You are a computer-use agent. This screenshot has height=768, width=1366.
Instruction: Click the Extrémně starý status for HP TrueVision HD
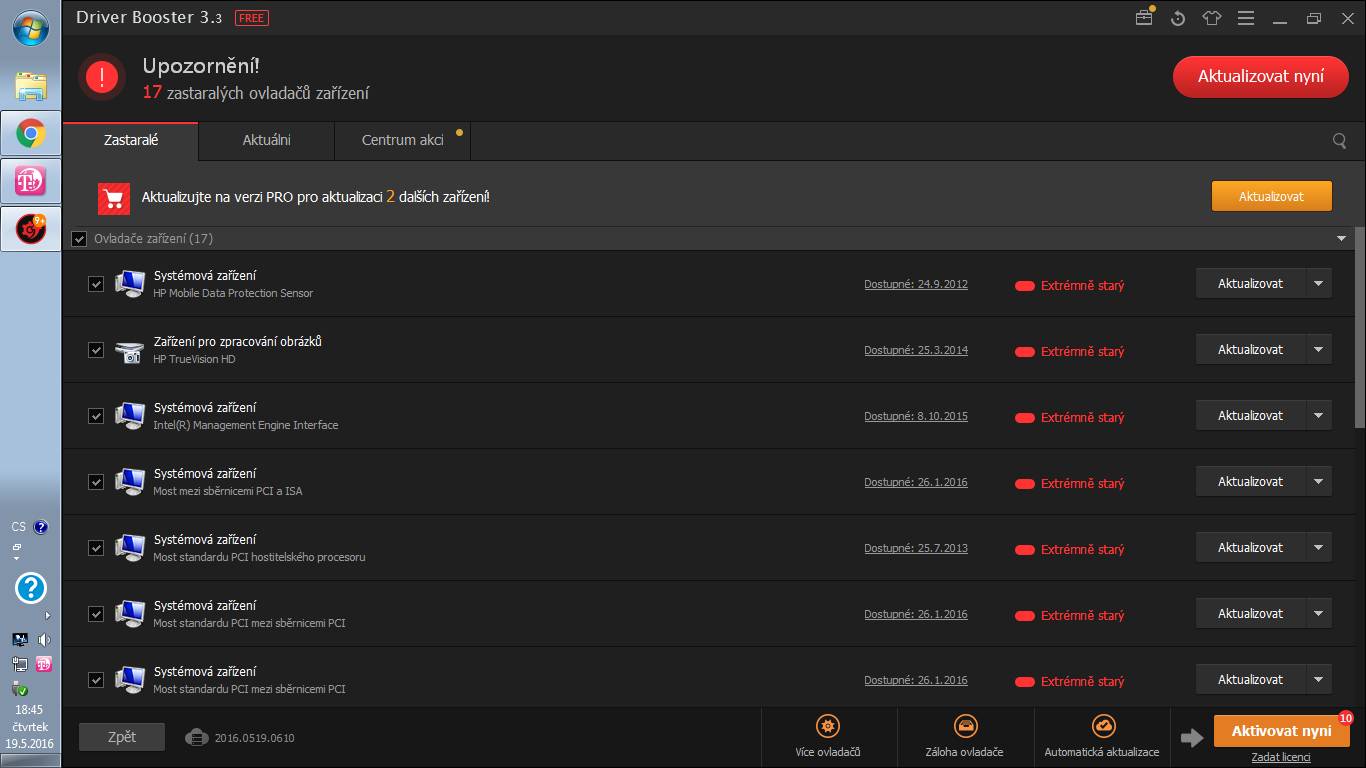coord(1070,351)
